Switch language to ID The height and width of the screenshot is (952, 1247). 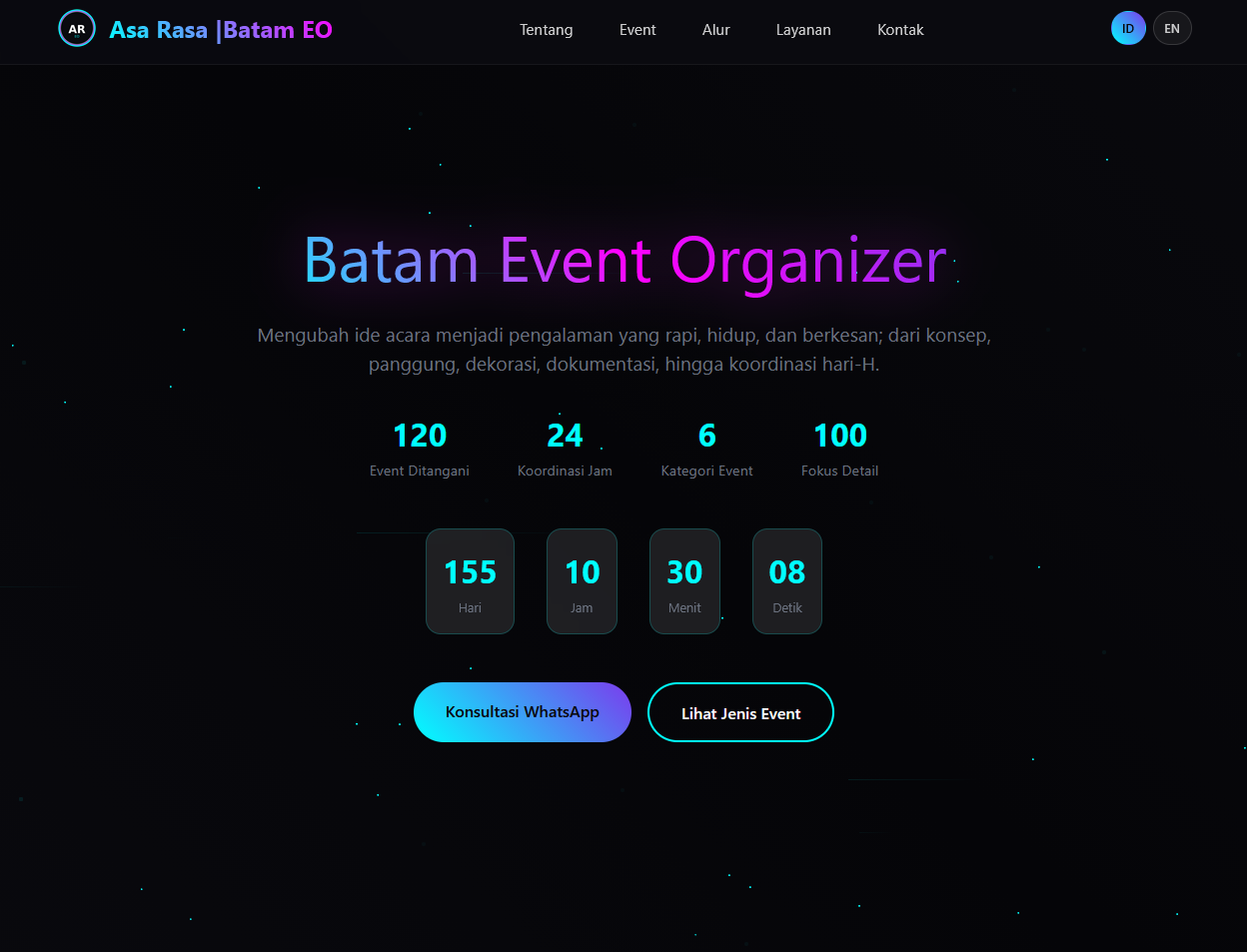[x=1128, y=29]
